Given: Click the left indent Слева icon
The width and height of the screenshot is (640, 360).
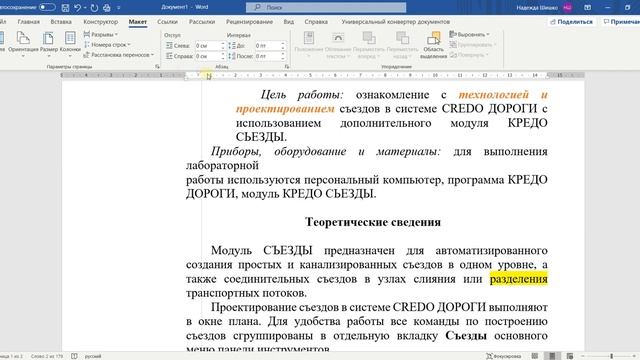Looking at the screenshot, I should (169, 46).
